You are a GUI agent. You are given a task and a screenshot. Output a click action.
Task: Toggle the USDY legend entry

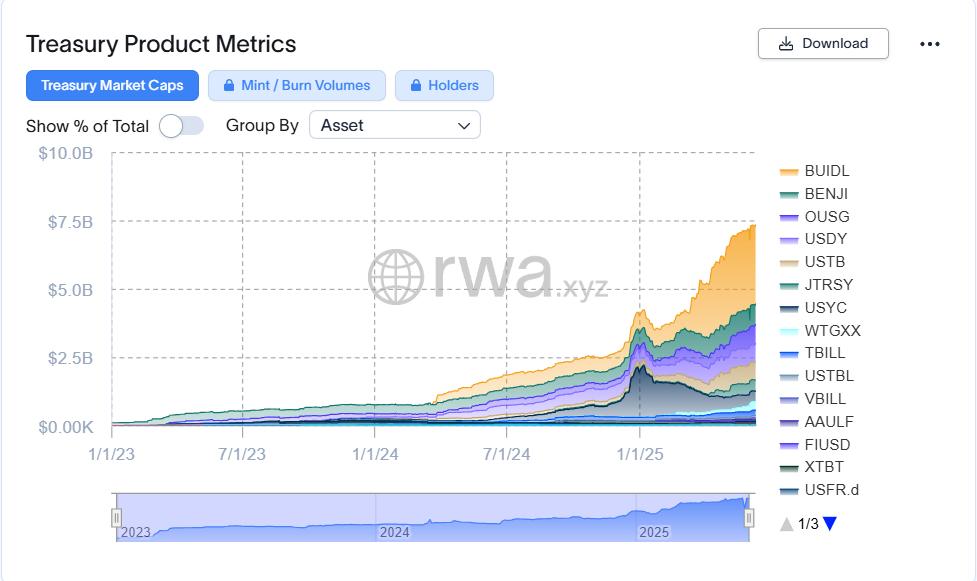coord(825,239)
